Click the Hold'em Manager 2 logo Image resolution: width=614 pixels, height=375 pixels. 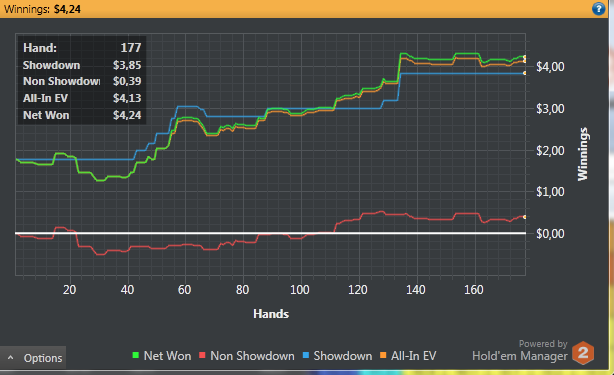(x=583, y=353)
